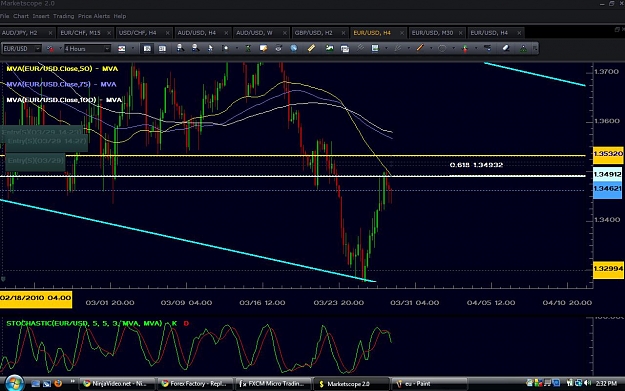Expand dropdown arrow next to save image icon
The height and width of the screenshot is (391, 625).
(386, 48)
